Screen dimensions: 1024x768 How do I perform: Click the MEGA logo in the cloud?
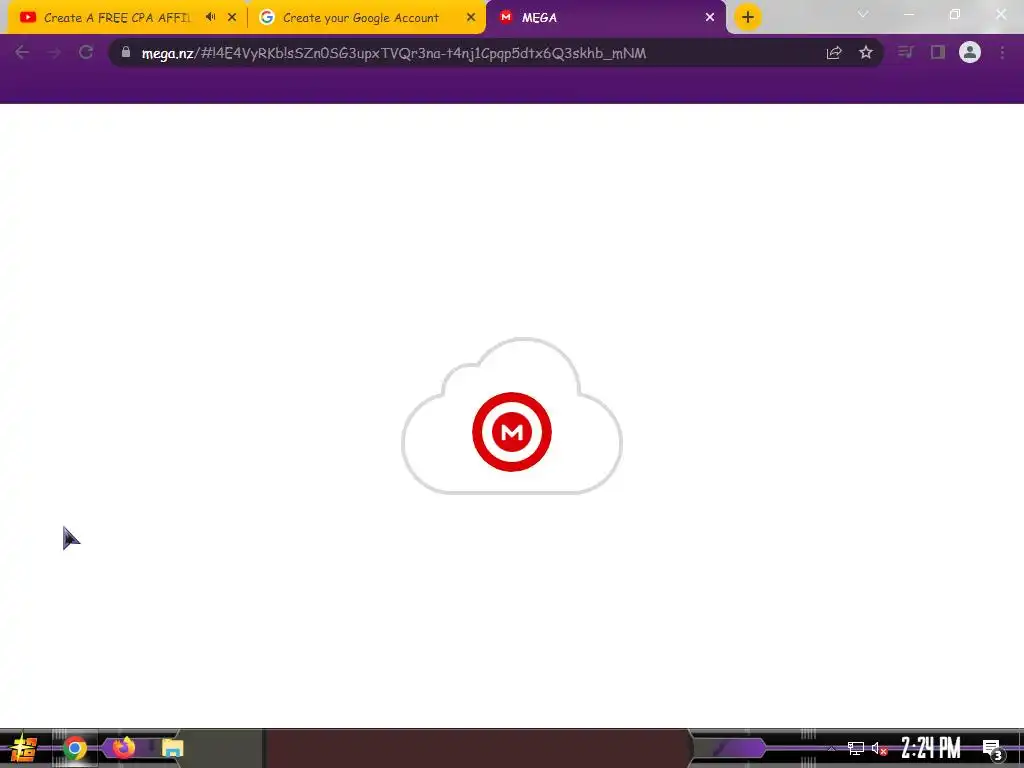point(512,432)
